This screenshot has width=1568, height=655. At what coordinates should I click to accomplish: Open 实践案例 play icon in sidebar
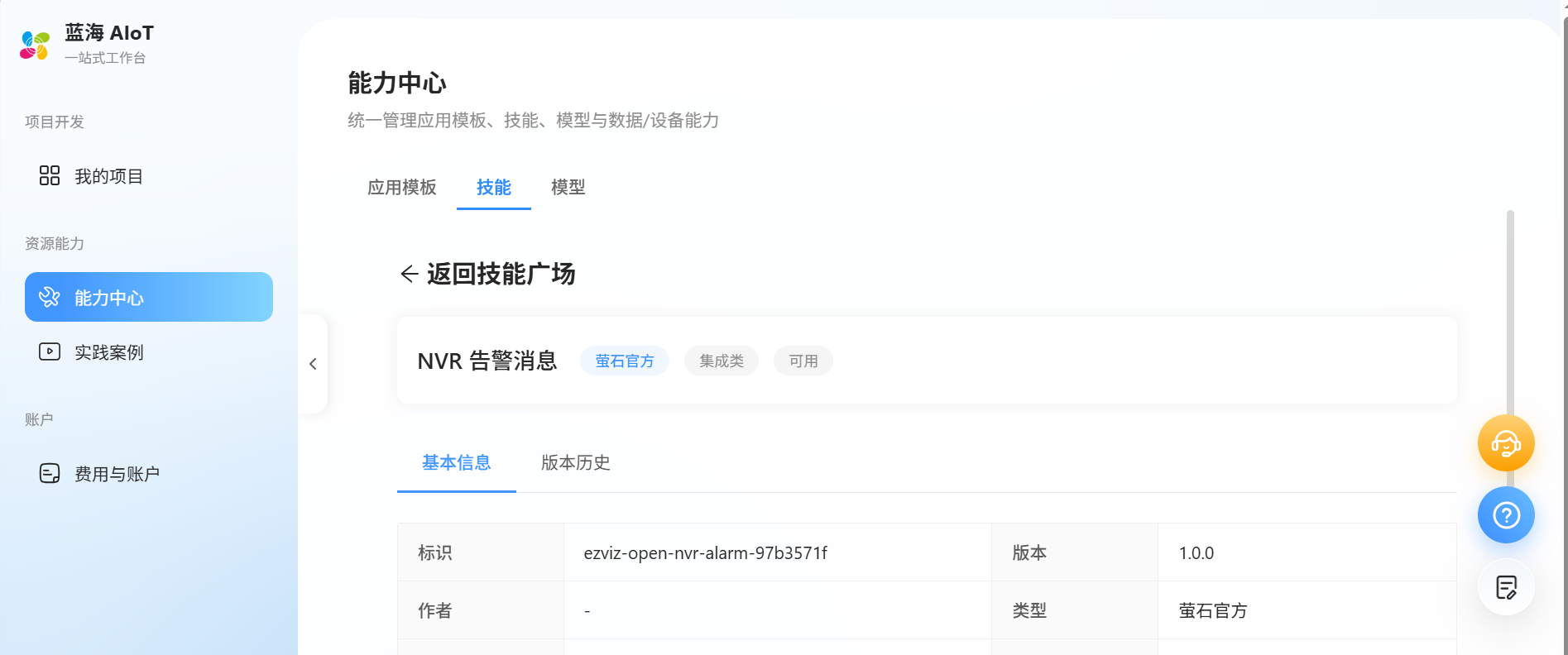coord(50,351)
